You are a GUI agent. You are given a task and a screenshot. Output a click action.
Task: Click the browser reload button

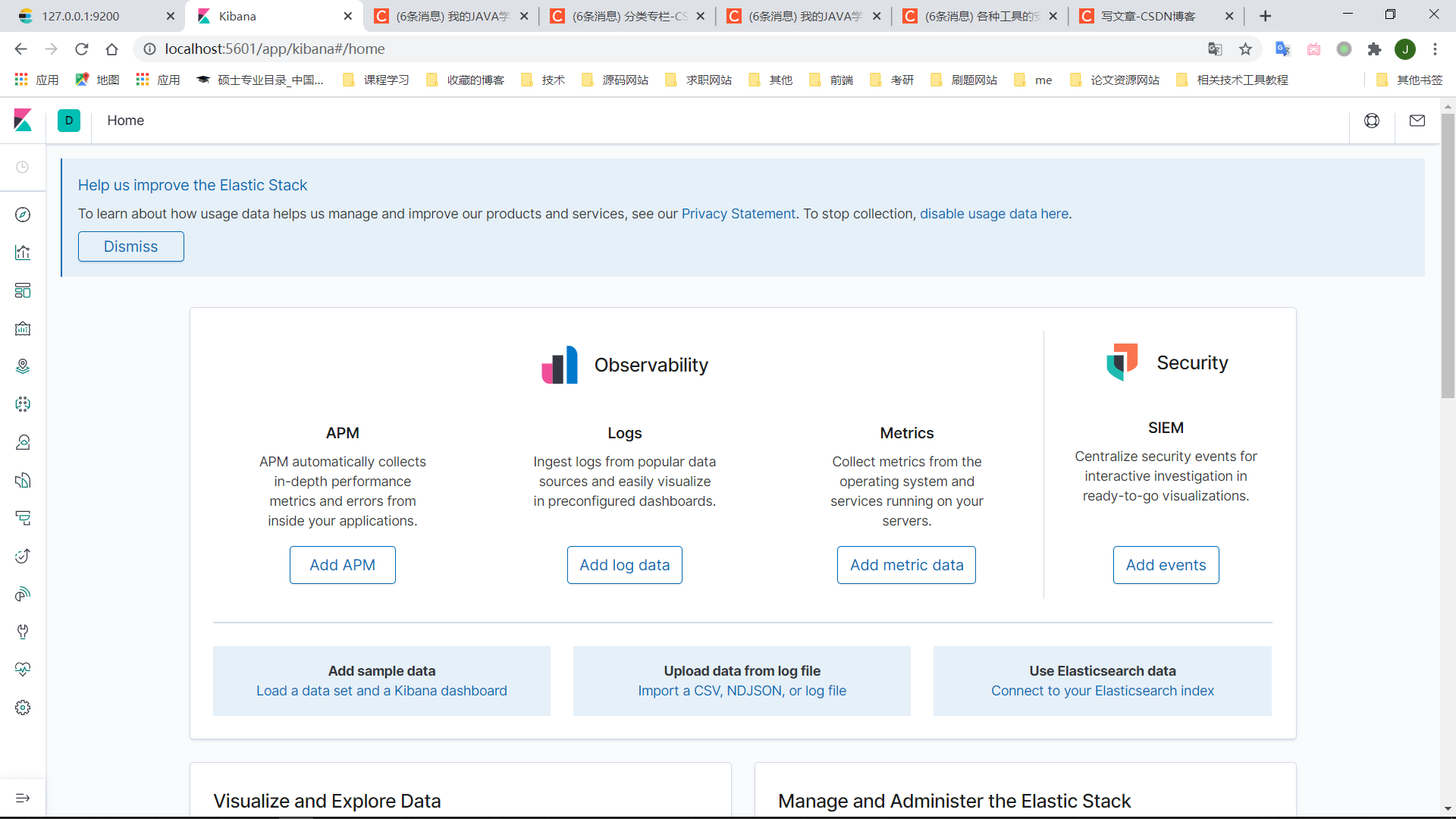pyautogui.click(x=81, y=49)
